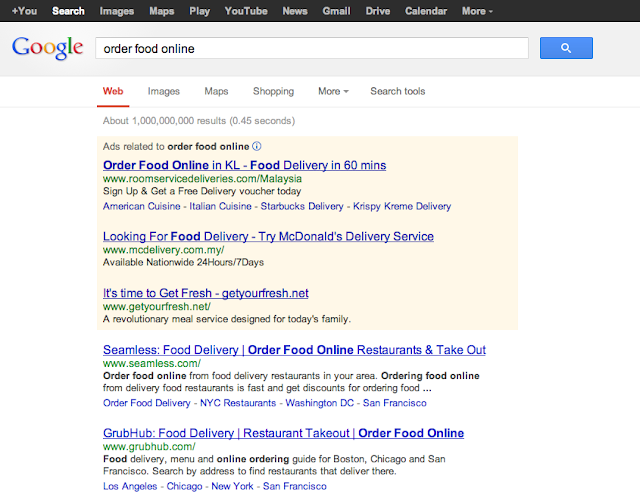
Task: Select the Shopping results tab
Action: click(x=273, y=91)
